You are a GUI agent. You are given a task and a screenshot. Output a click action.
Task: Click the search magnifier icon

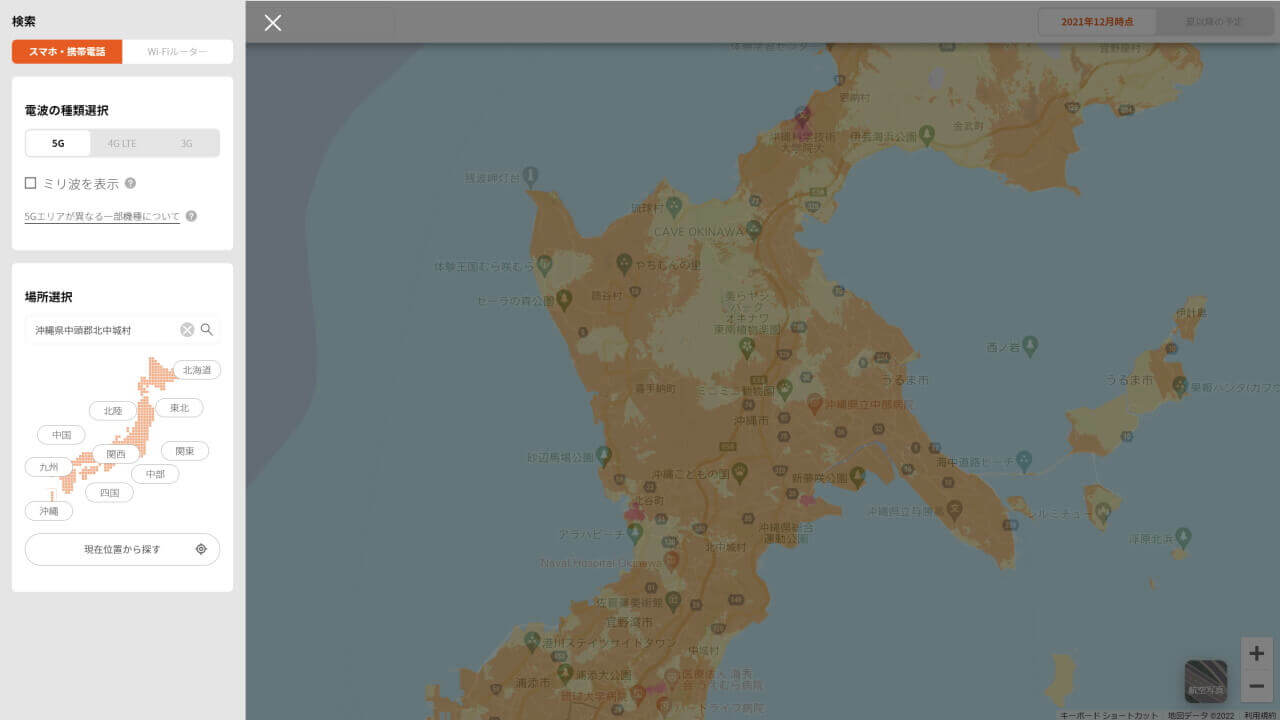(x=206, y=329)
